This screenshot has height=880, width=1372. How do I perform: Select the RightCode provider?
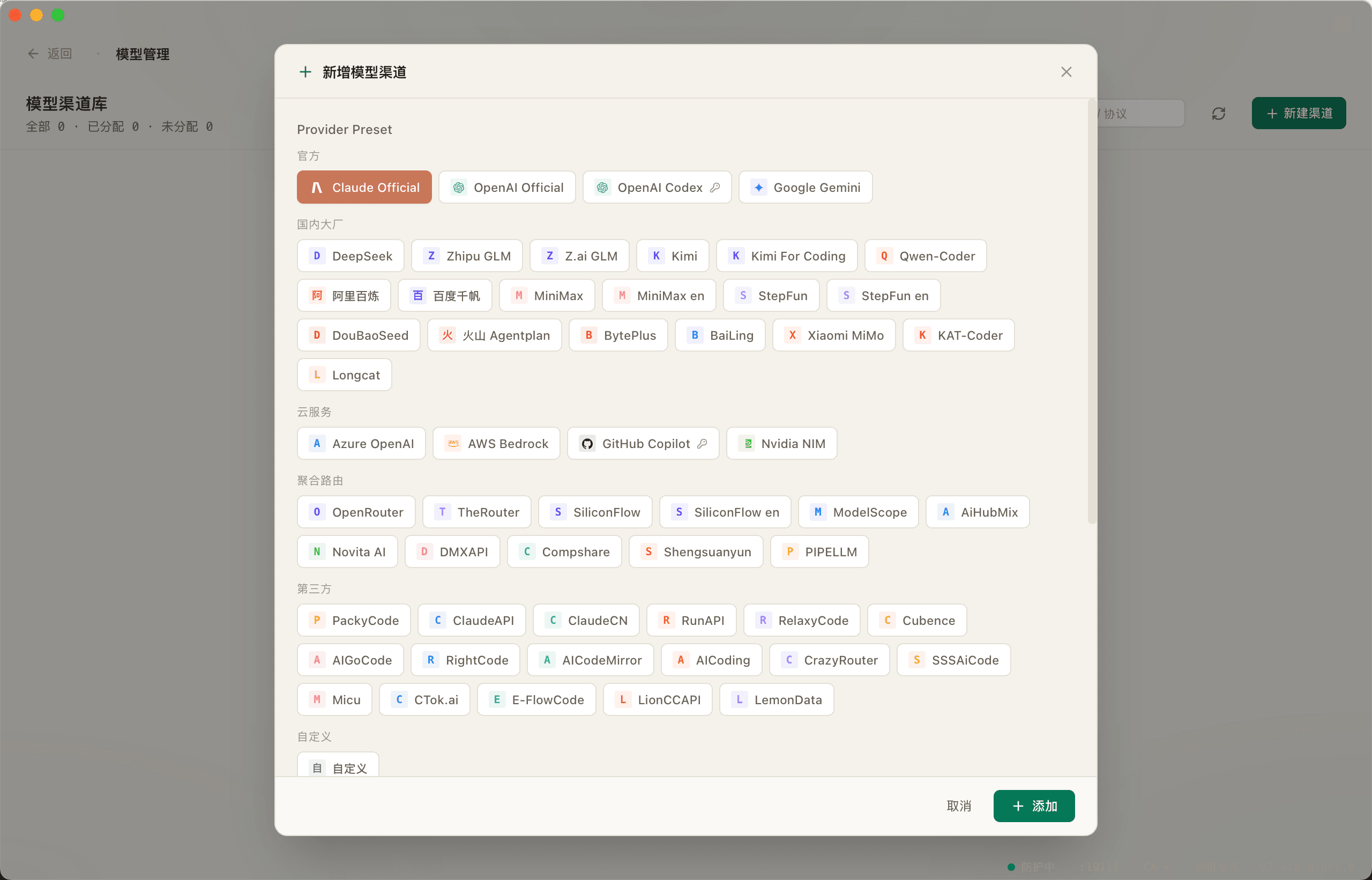pyautogui.click(x=465, y=660)
